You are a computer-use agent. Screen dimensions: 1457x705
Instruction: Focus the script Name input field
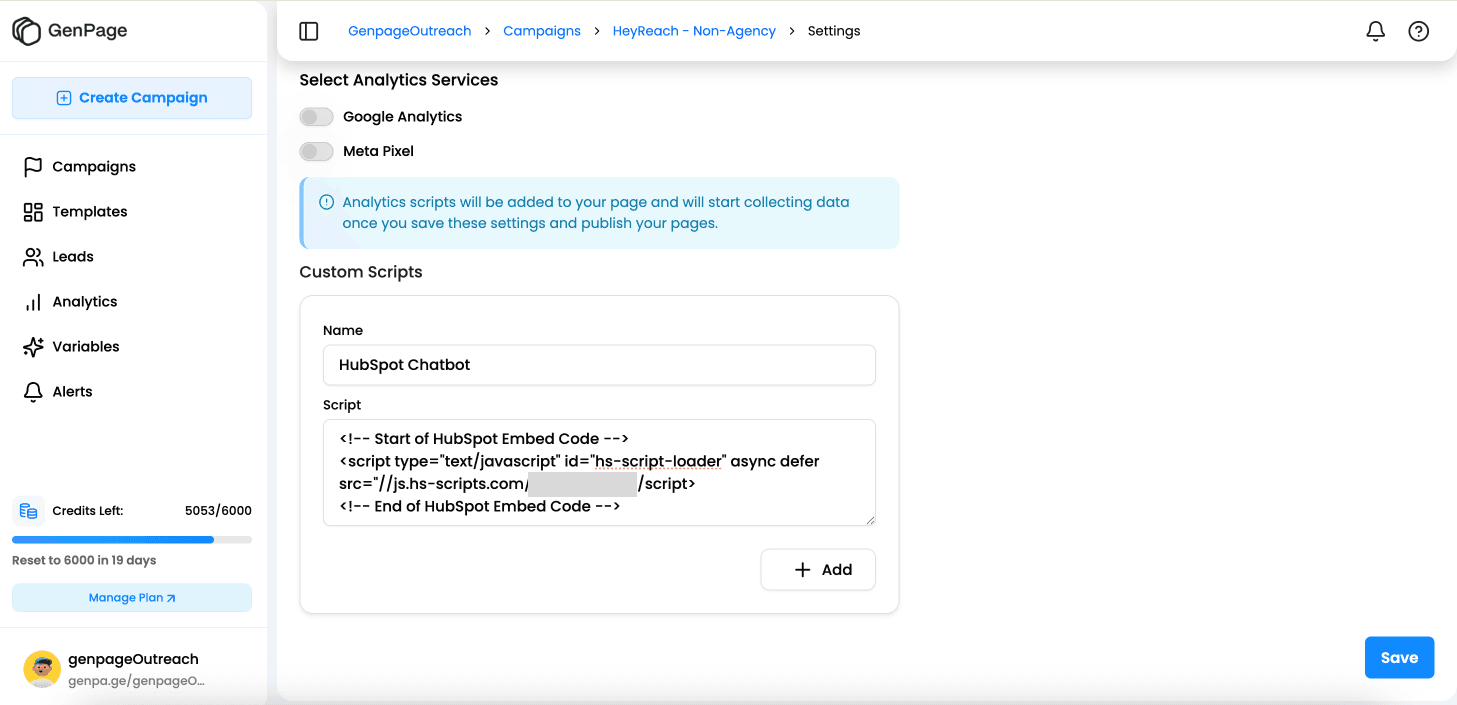pyautogui.click(x=599, y=365)
